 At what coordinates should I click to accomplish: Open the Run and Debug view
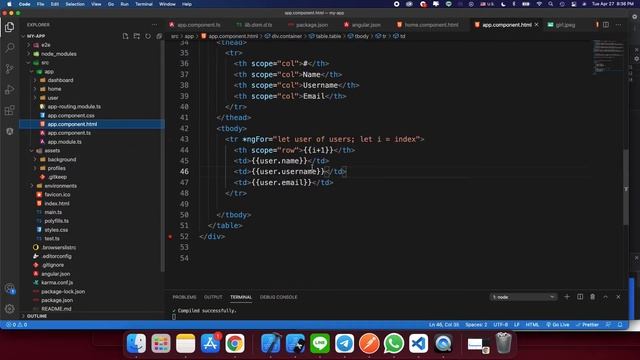coord(9,89)
